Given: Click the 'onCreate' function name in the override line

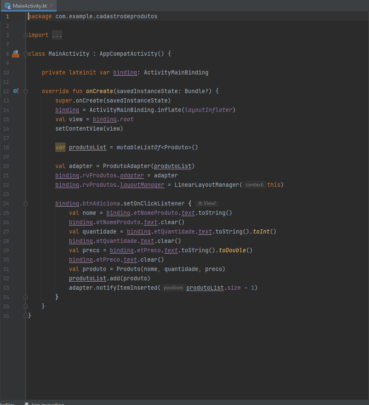Looking at the screenshot, I should 99,91.
